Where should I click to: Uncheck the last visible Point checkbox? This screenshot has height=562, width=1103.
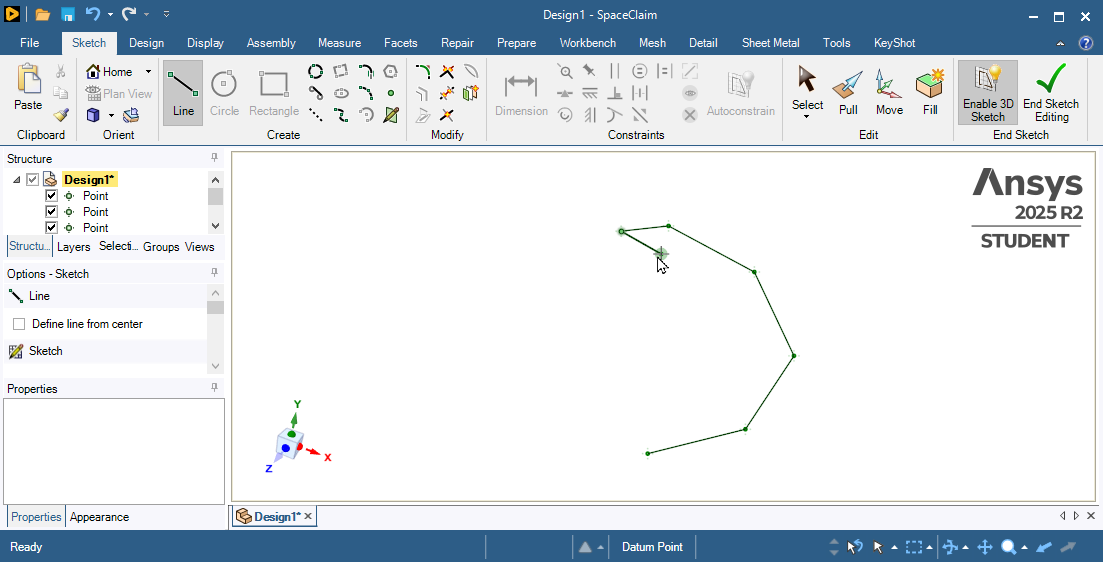point(51,228)
